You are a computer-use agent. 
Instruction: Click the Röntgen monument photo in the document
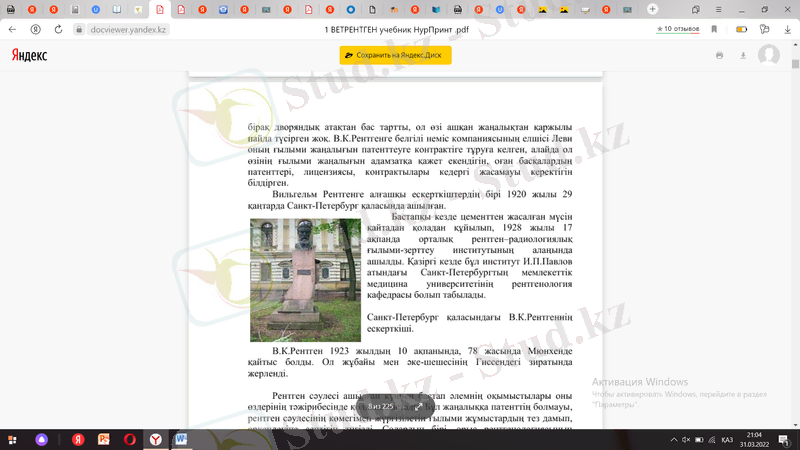point(305,280)
